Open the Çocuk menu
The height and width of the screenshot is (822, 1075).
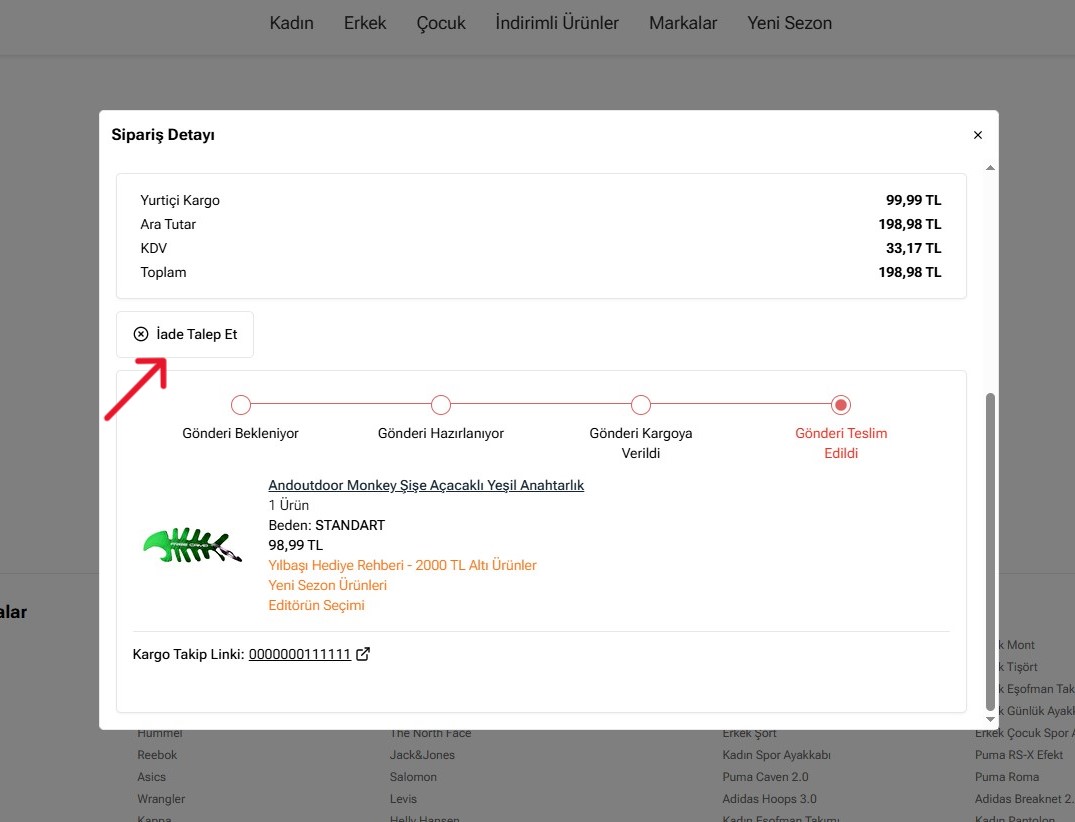(441, 23)
